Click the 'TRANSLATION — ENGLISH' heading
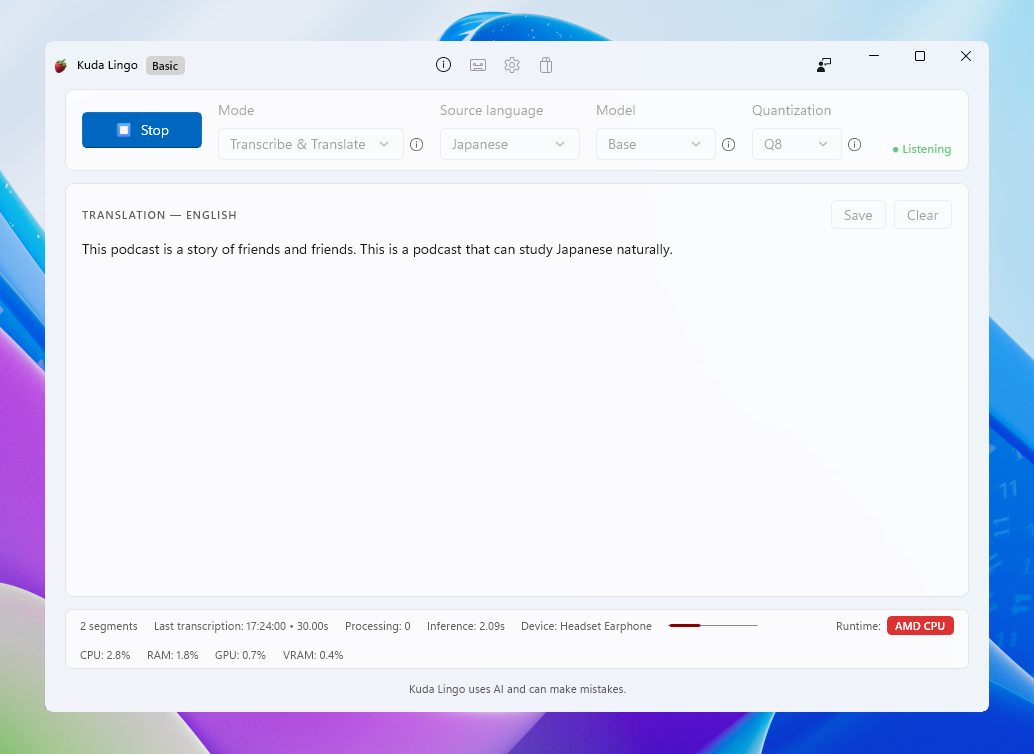1034x754 pixels. click(x=159, y=215)
